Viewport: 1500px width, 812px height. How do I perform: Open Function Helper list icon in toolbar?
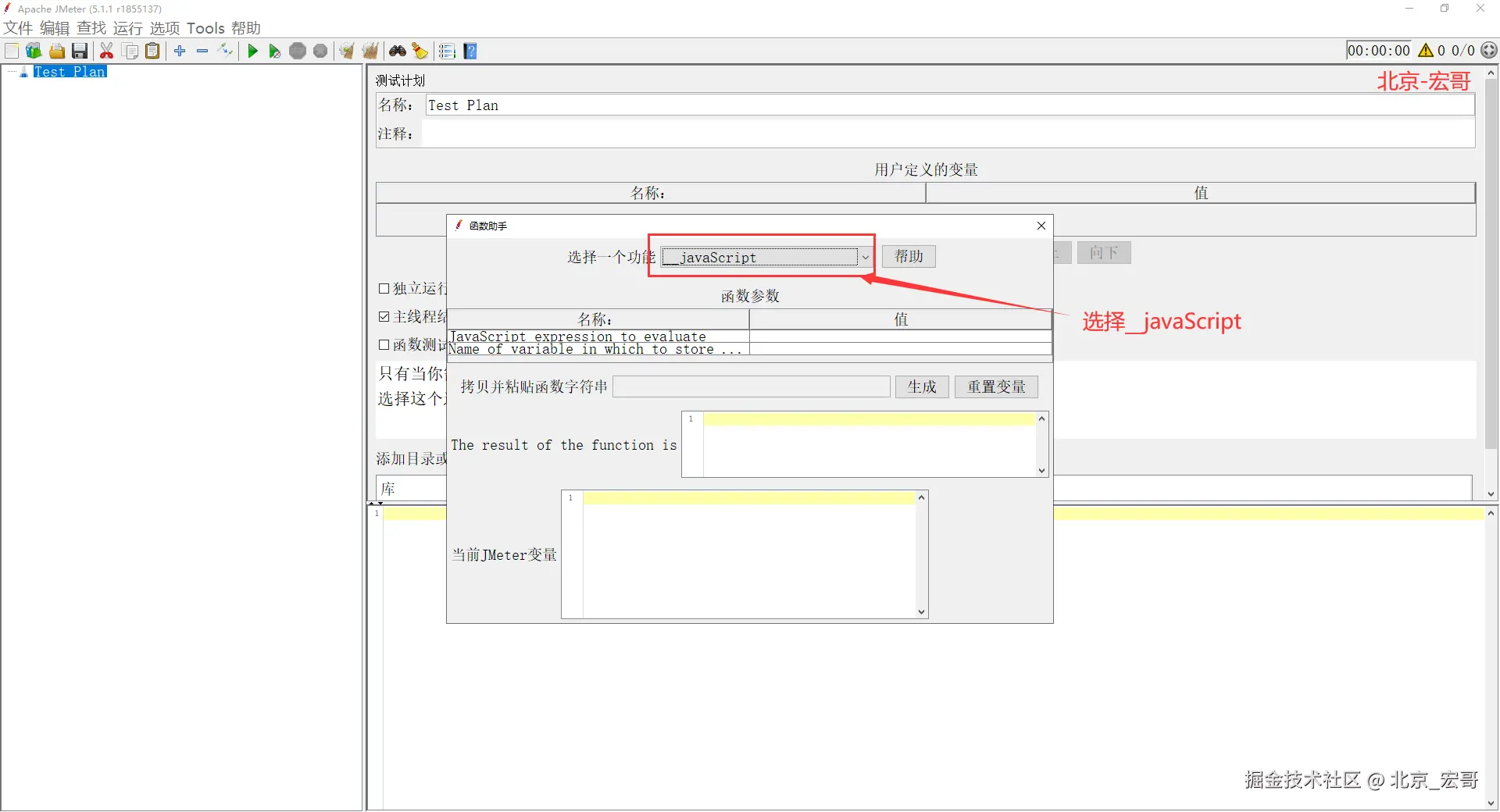tap(447, 51)
